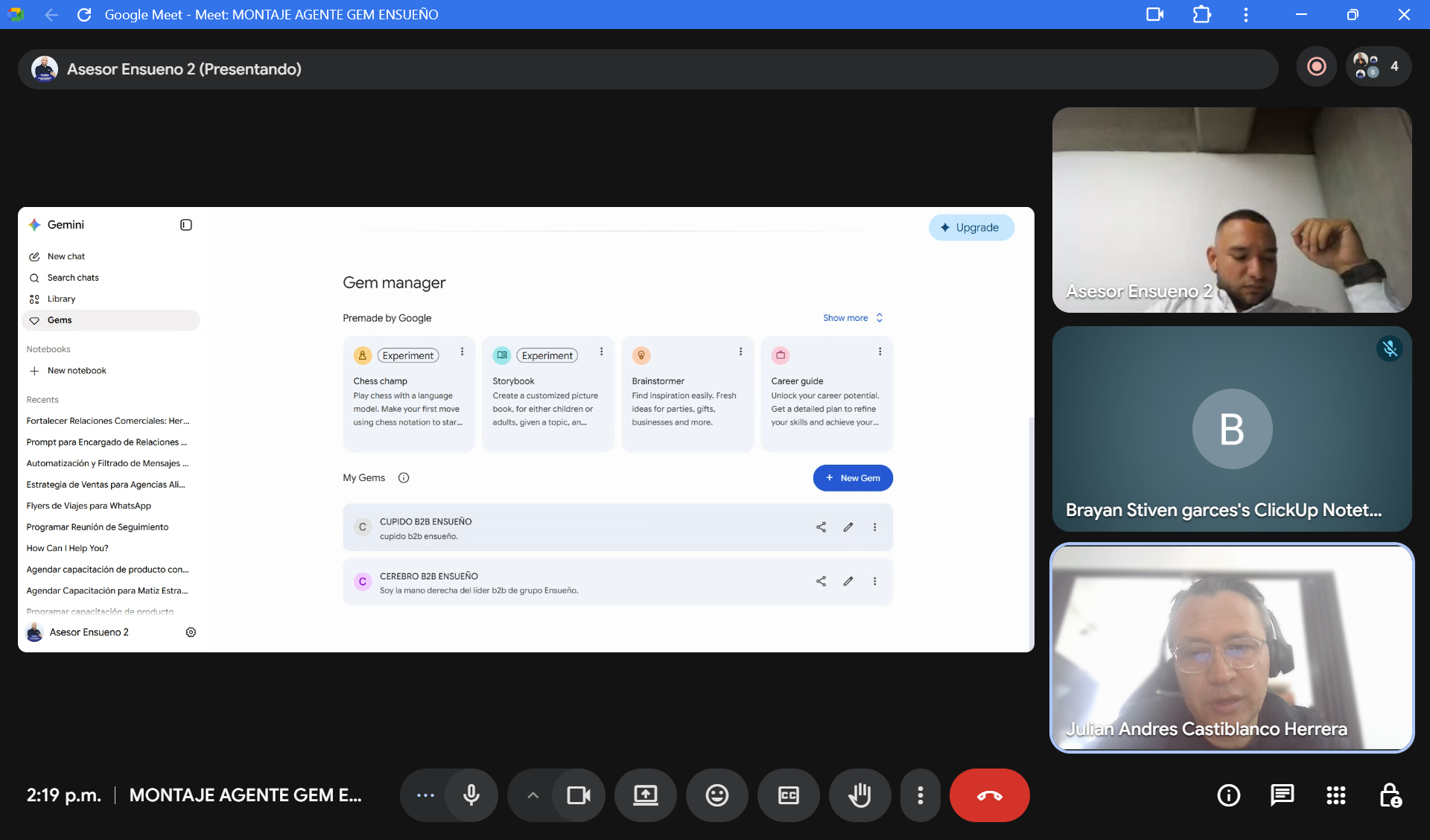
Task: Open Gemini settings gear icon
Action: 191,632
